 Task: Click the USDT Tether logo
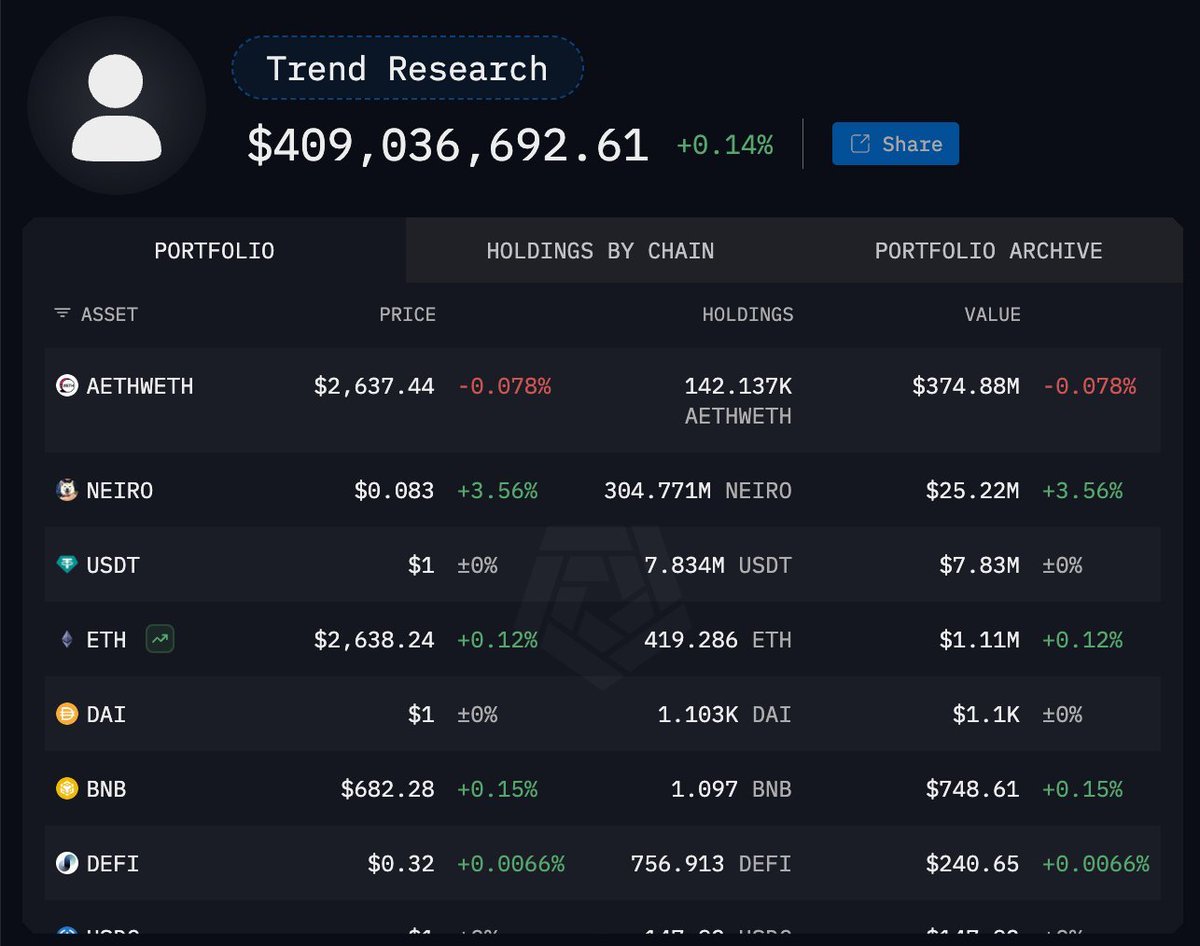tap(66, 565)
